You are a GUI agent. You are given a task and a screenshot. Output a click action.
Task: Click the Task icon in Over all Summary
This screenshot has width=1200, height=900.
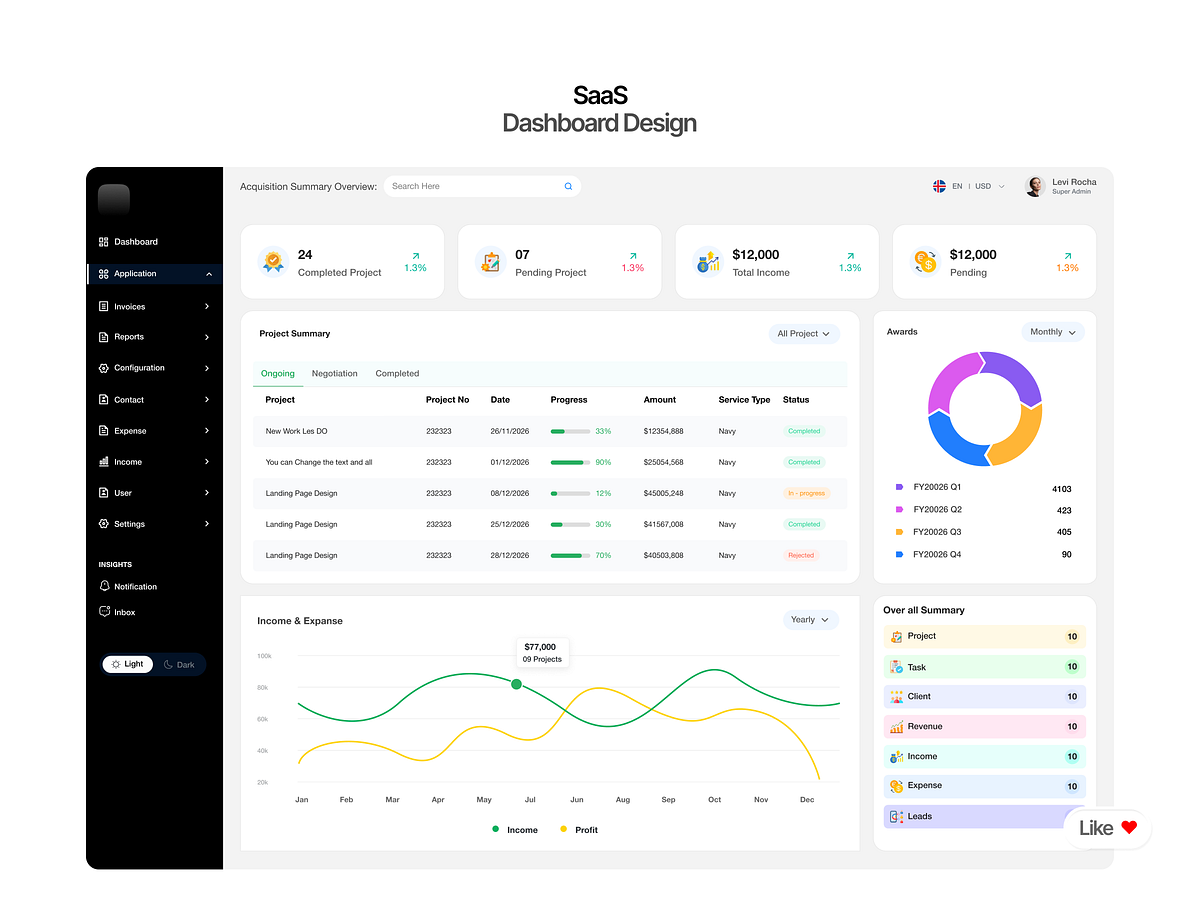click(896, 666)
